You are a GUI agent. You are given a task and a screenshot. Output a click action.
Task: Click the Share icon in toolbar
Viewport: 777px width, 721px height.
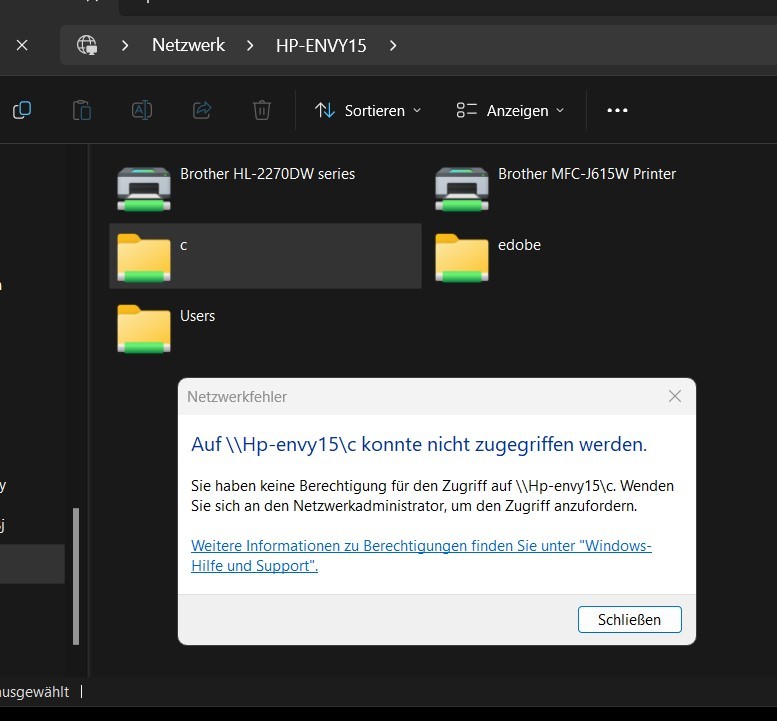click(x=202, y=110)
